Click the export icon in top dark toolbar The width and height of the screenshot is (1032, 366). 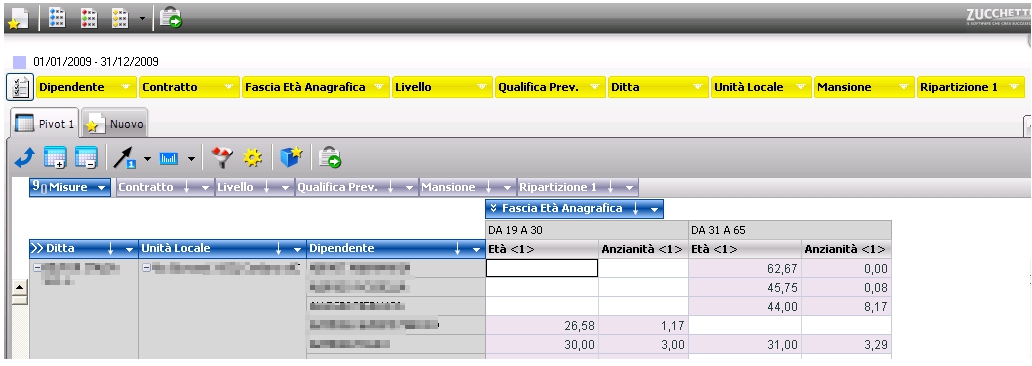pos(171,18)
